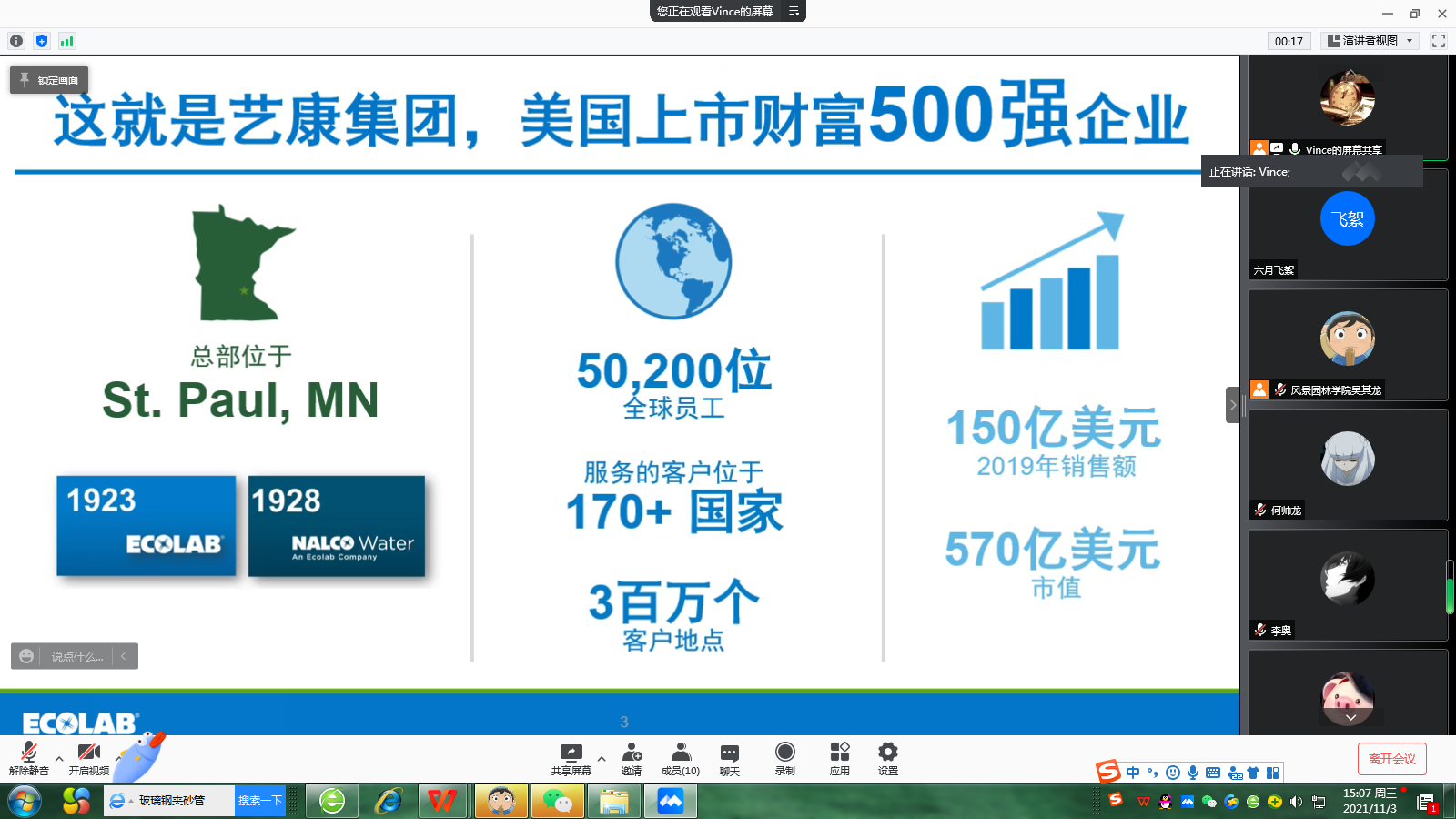Expand share options arrow beside 共享屏幕
The height and width of the screenshot is (819, 1456).
point(601,758)
